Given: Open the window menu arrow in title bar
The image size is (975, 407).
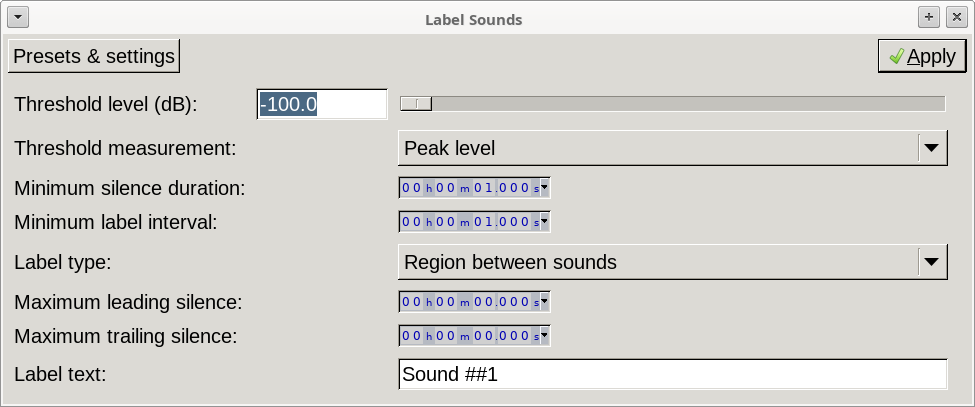Looking at the screenshot, I should point(18,17).
